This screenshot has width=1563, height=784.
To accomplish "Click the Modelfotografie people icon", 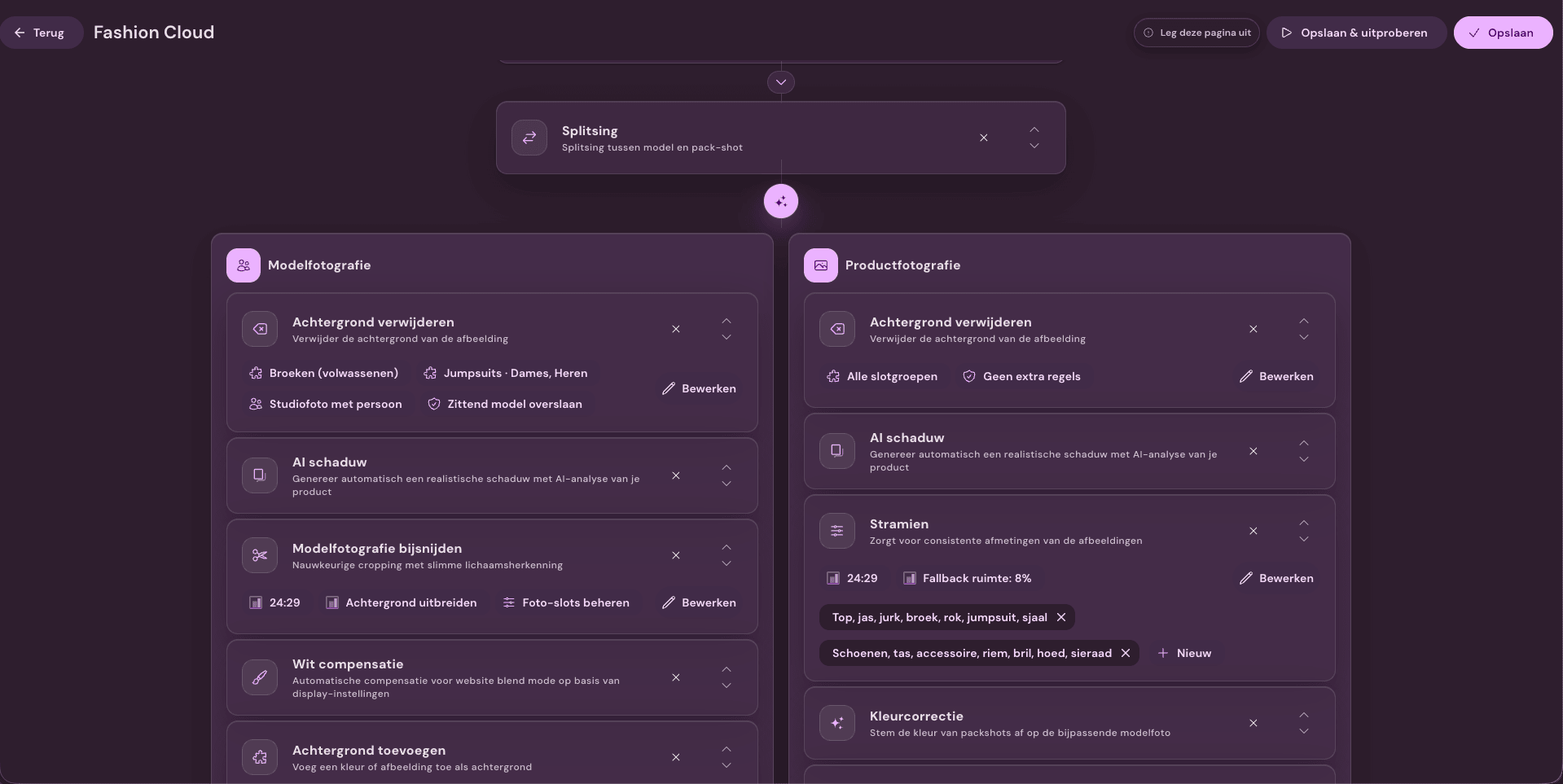I will [244, 265].
